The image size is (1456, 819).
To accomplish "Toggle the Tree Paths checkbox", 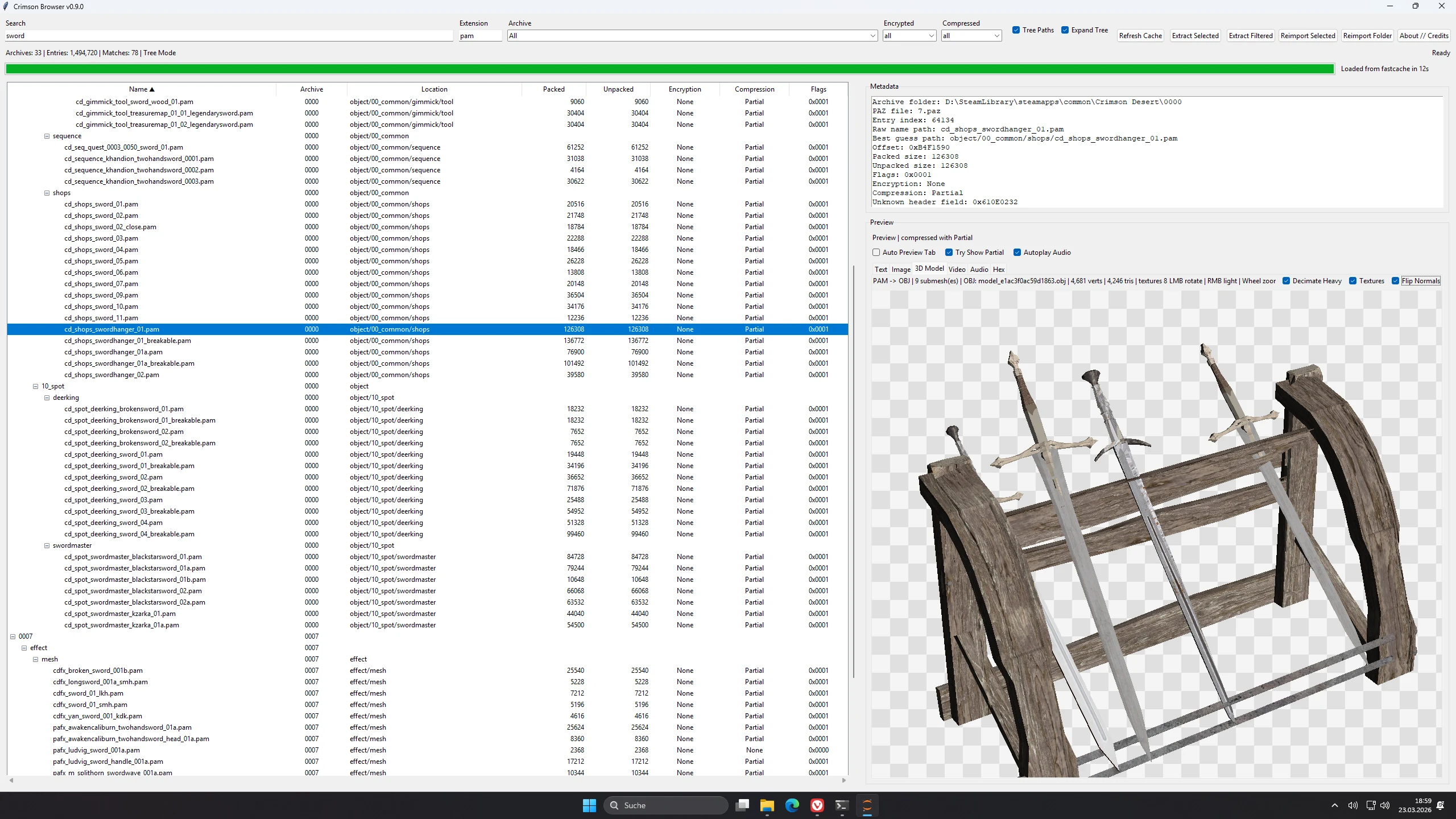I will [x=1016, y=30].
